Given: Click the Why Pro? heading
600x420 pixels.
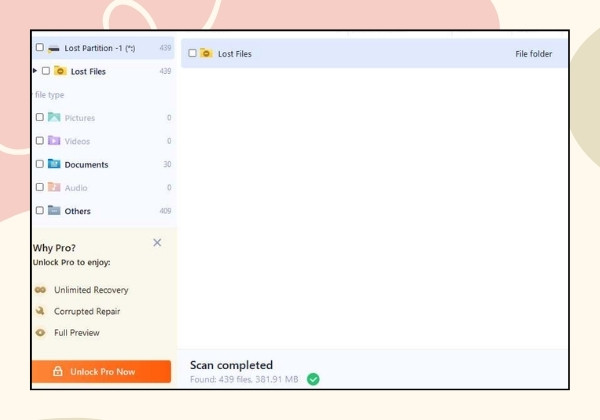Looking at the screenshot, I should coord(54,248).
